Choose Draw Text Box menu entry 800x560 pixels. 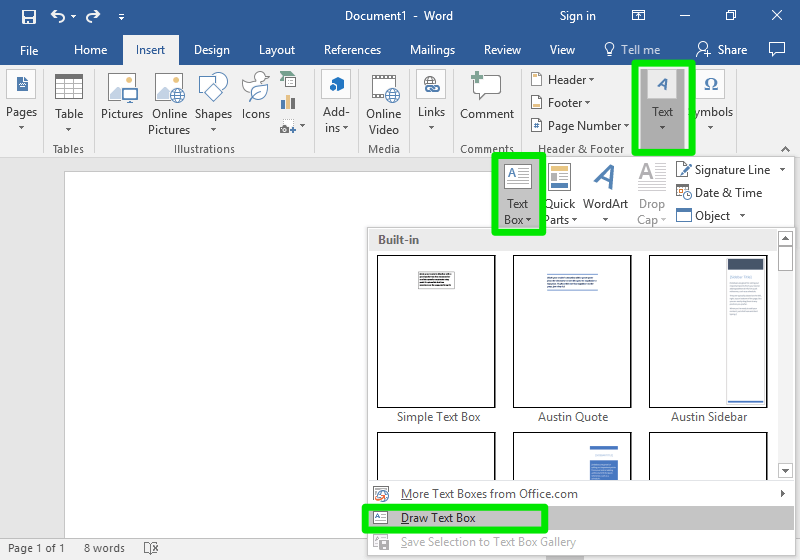point(438,518)
